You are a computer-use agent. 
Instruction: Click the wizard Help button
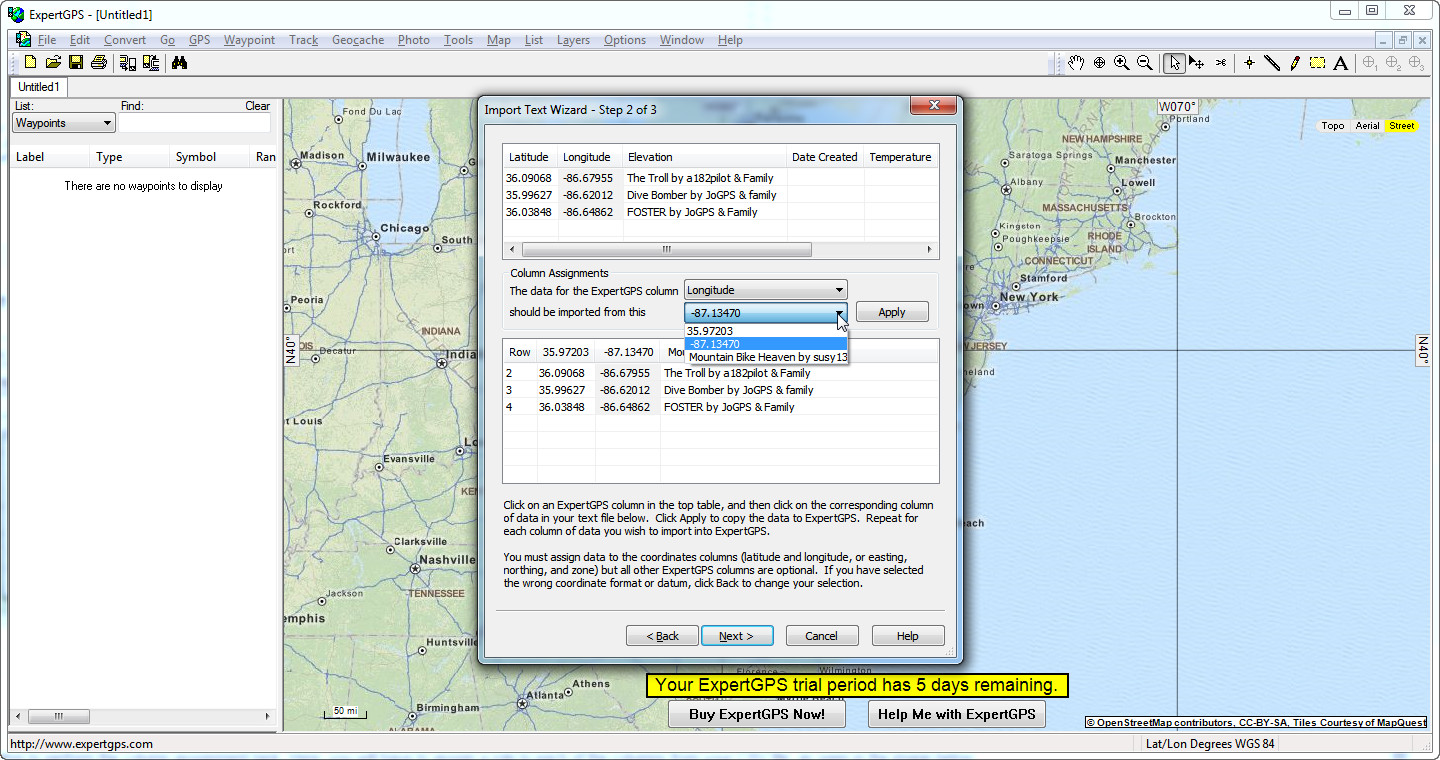908,636
